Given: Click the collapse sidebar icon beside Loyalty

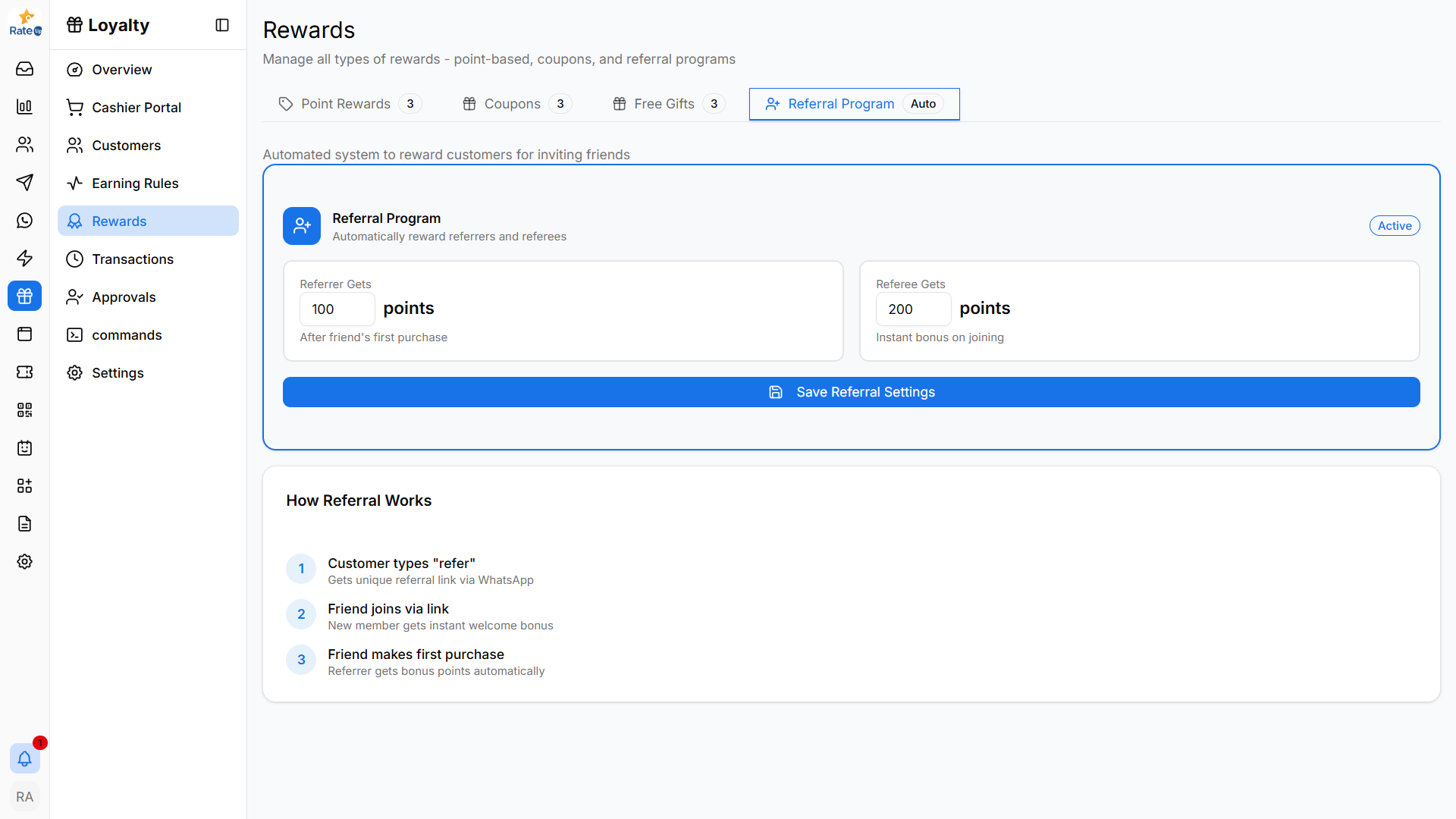Looking at the screenshot, I should [x=221, y=25].
